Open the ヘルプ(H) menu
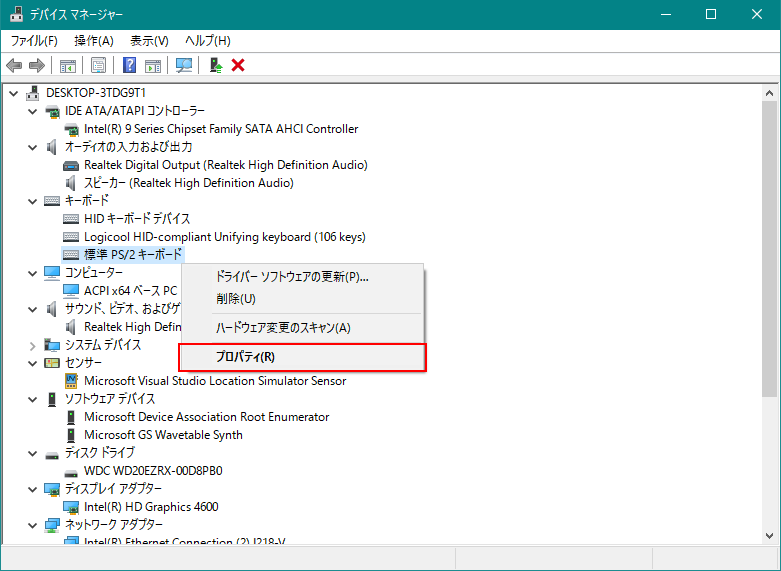The image size is (781, 571). point(208,40)
